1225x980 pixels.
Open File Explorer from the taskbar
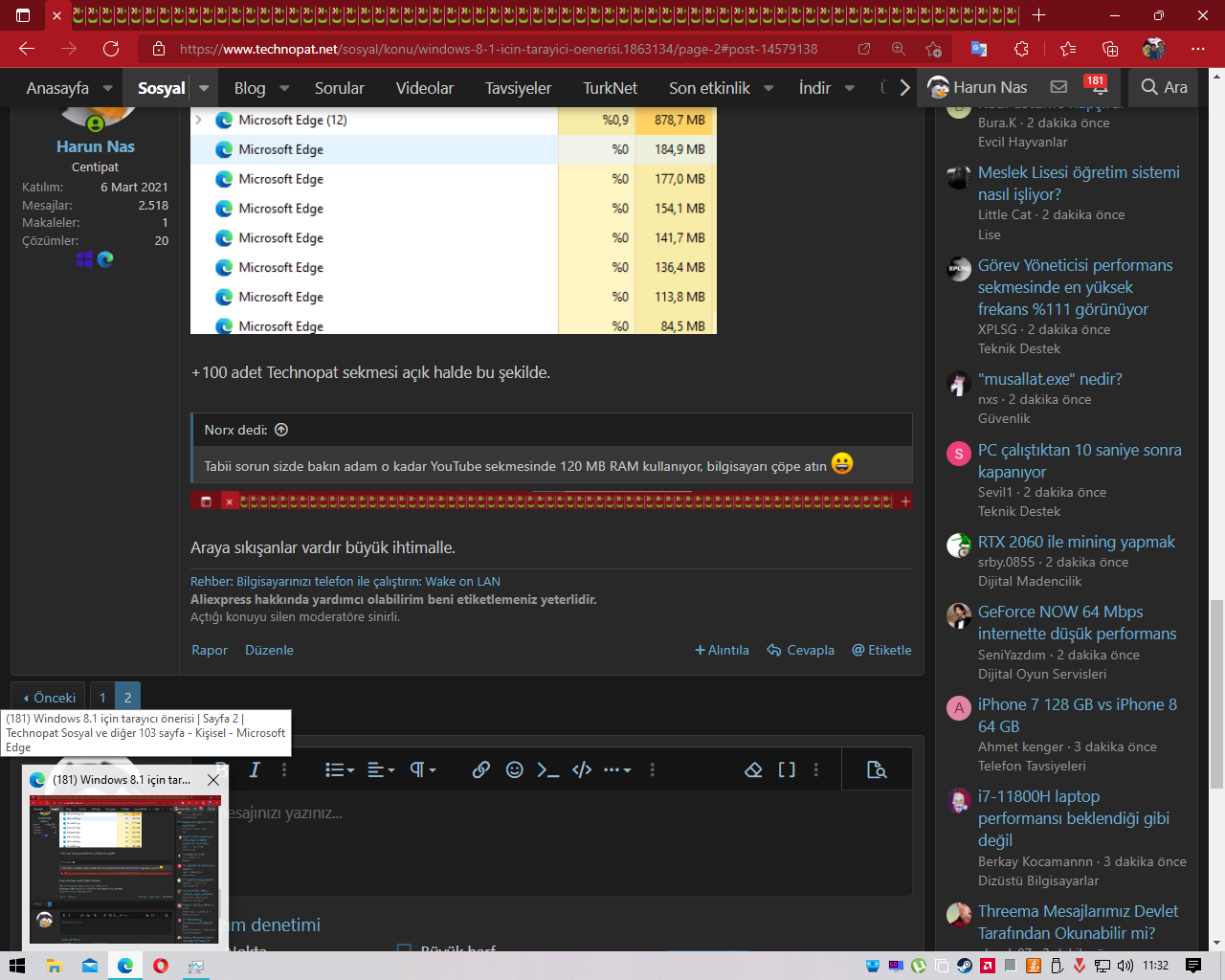(54, 966)
